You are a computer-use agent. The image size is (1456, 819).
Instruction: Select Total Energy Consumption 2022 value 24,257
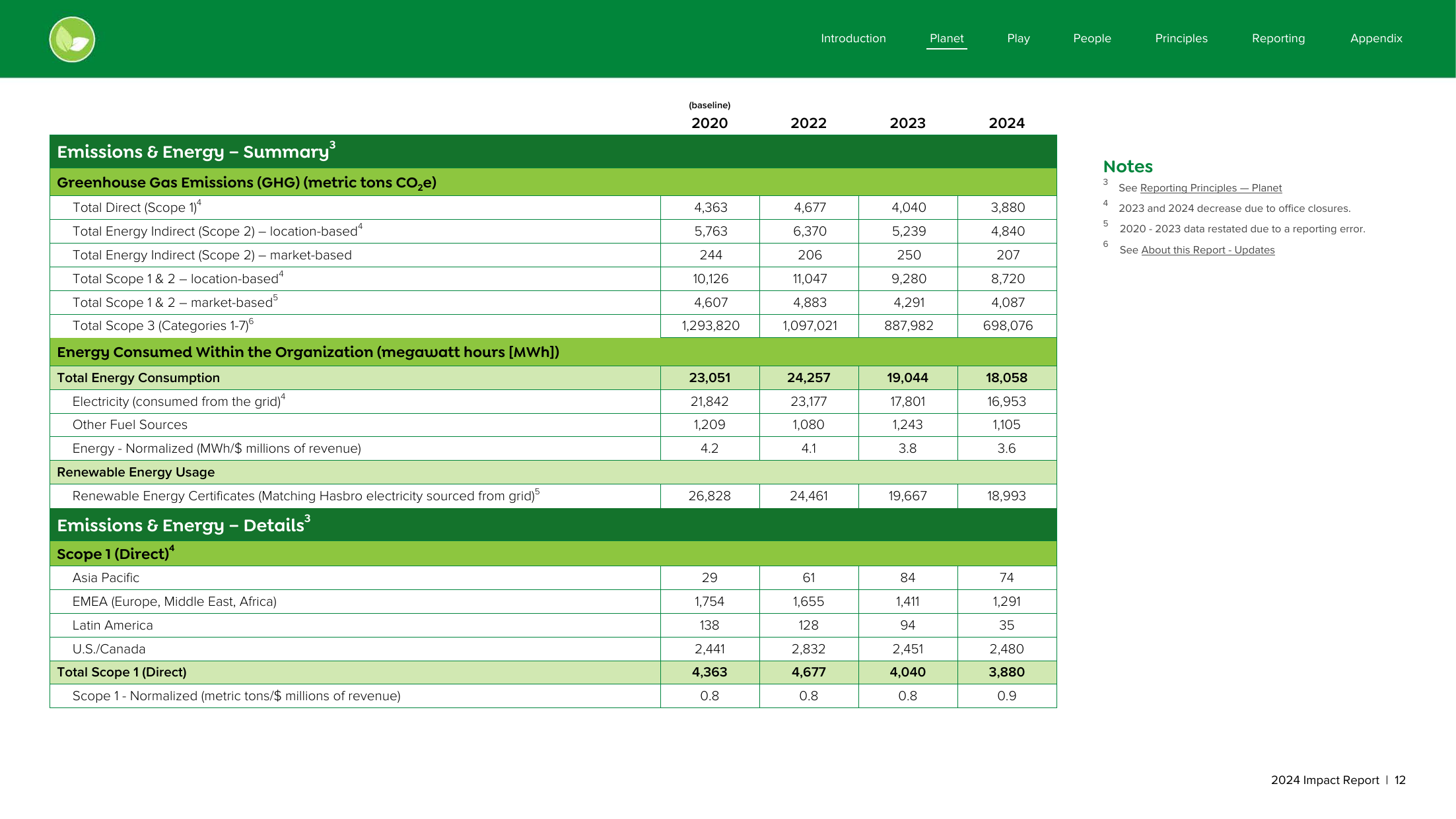pyautogui.click(x=808, y=378)
